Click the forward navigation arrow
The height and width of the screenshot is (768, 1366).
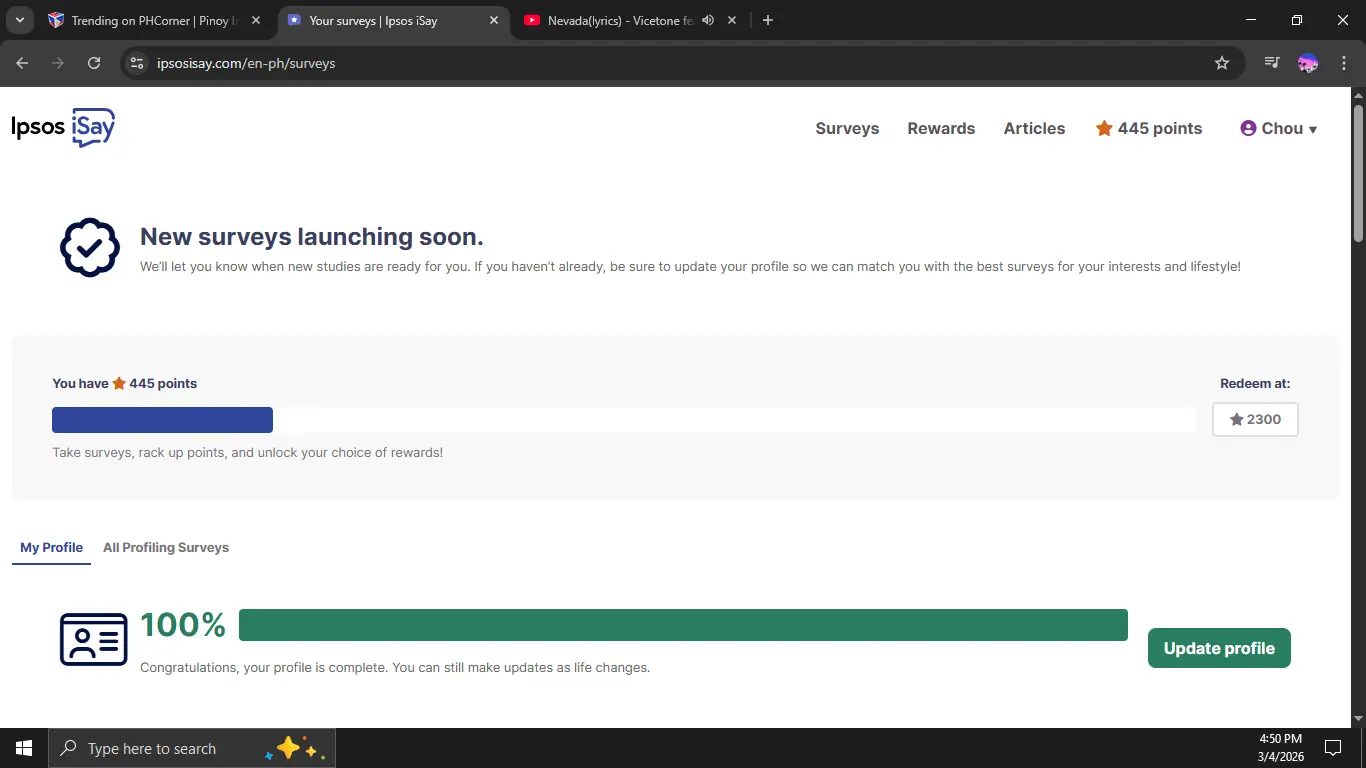pos(58,63)
